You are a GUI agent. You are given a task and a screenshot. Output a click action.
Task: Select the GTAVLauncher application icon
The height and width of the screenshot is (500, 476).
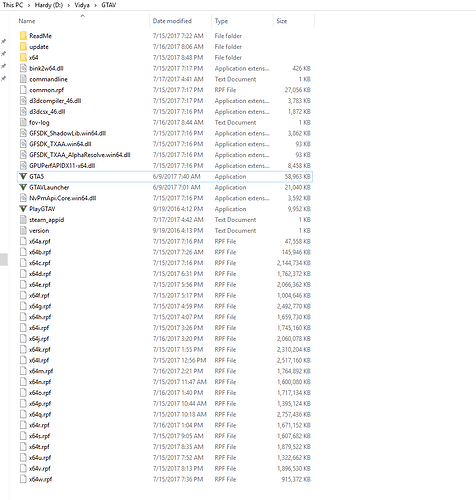(23, 187)
